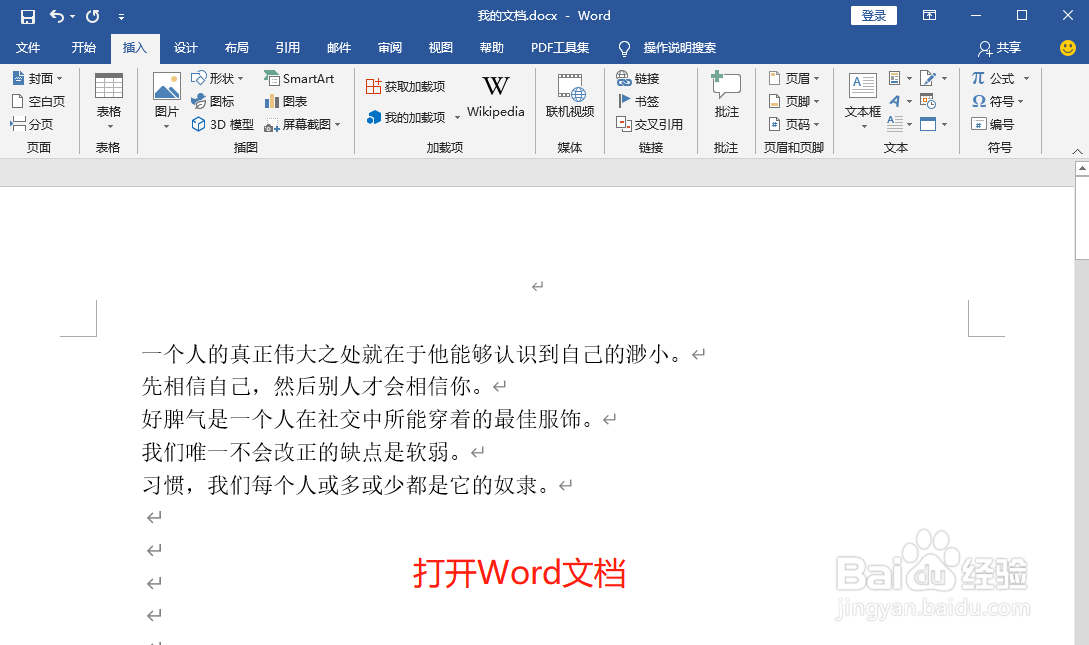
Task: Switch to the Design (设计) tab
Action: point(185,48)
